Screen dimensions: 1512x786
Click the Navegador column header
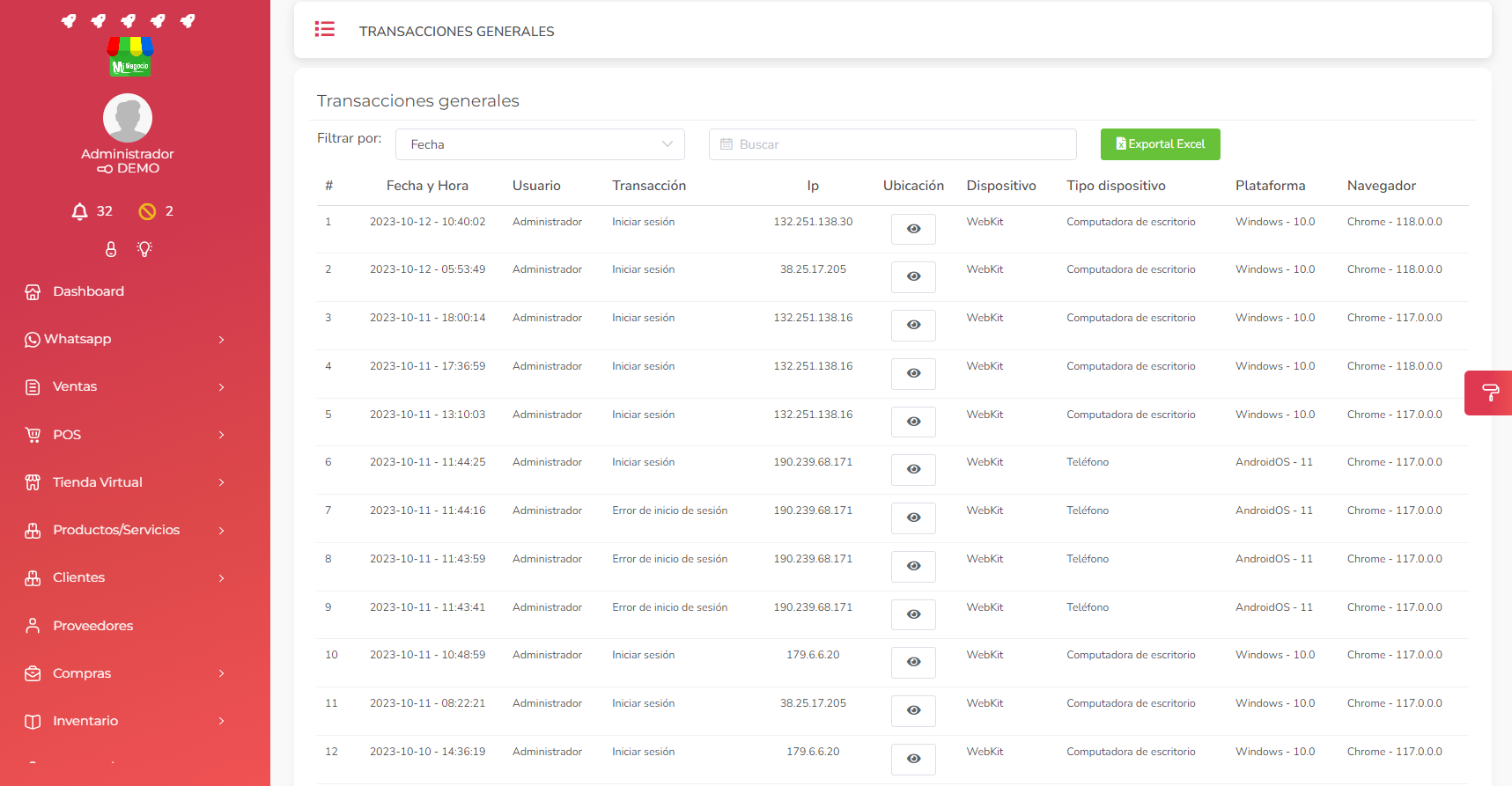tap(1382, 186)
